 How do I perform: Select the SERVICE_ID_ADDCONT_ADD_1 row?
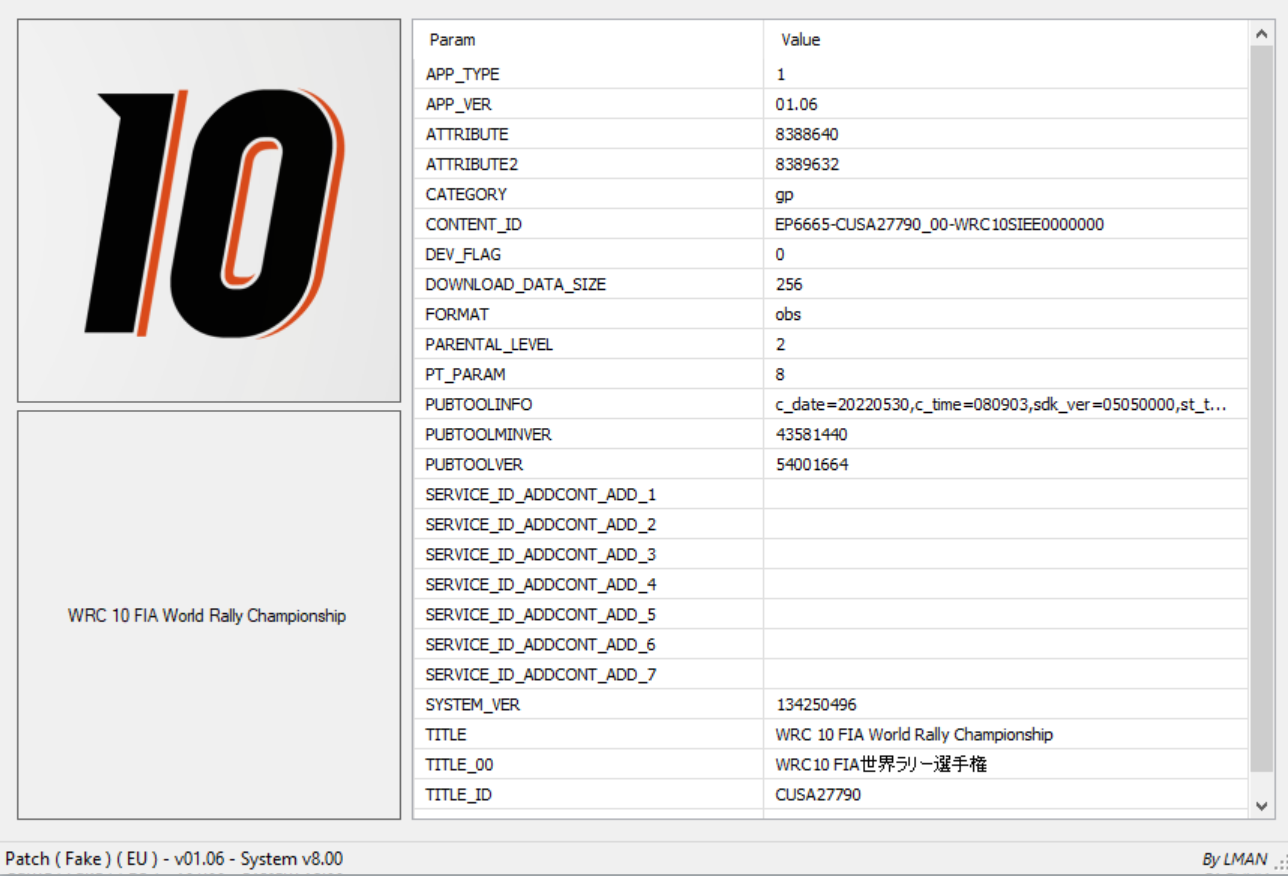[x=600, y=494]
